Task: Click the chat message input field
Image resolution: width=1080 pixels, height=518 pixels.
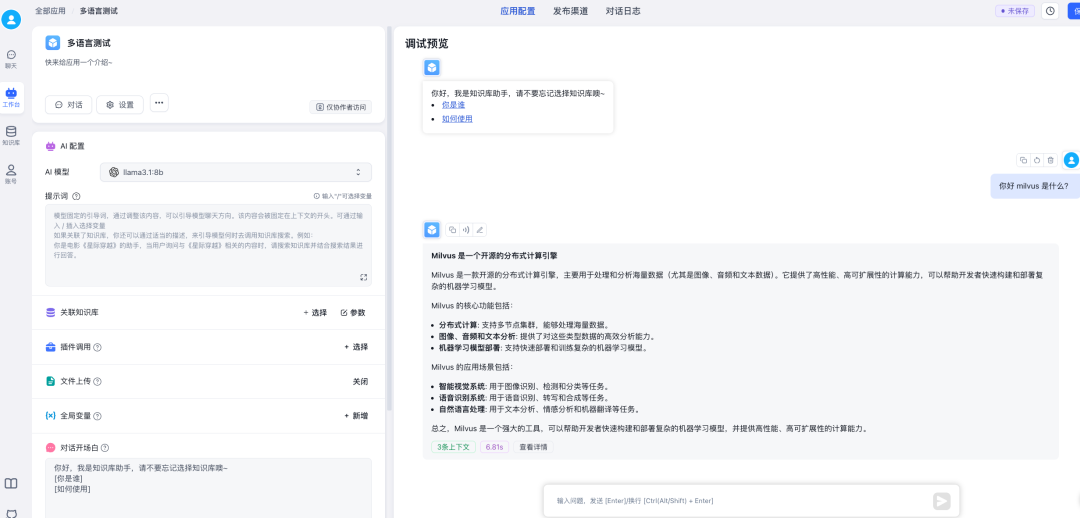Action: click(735, 501)
